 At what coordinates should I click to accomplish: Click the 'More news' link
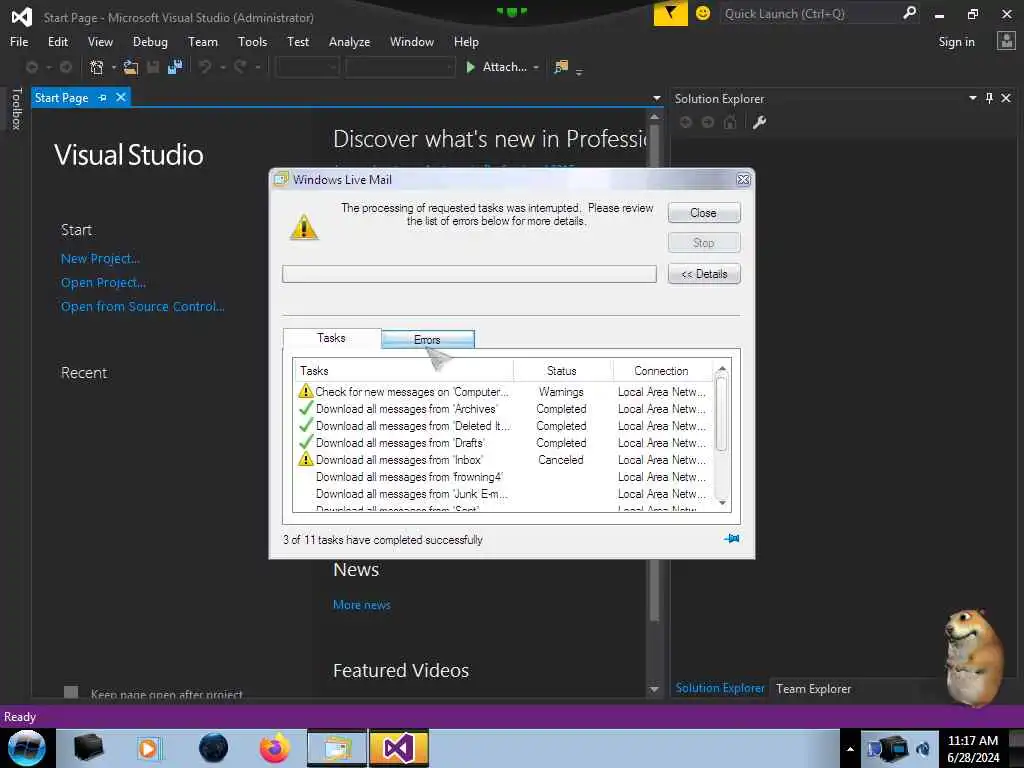pos(361,605)
